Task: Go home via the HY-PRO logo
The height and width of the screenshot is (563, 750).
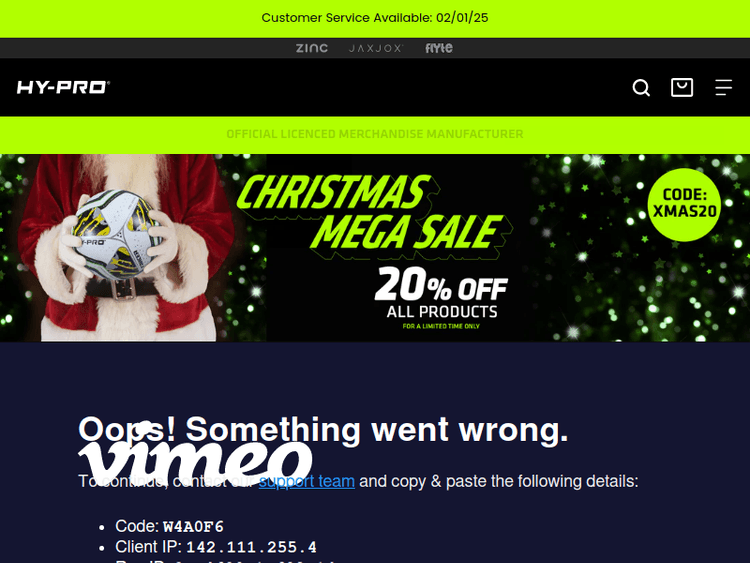Action: pyautogui.click(x=63, y=88)
